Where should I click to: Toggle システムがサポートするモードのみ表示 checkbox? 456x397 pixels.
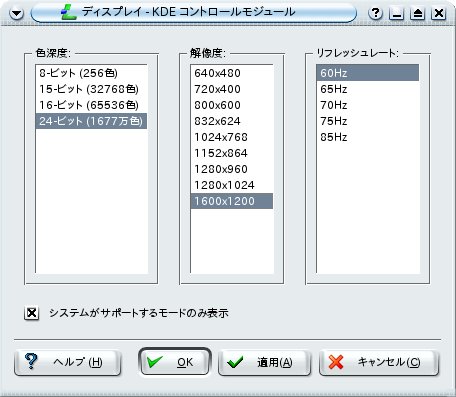pyautogui.click(x=32, y=313)
